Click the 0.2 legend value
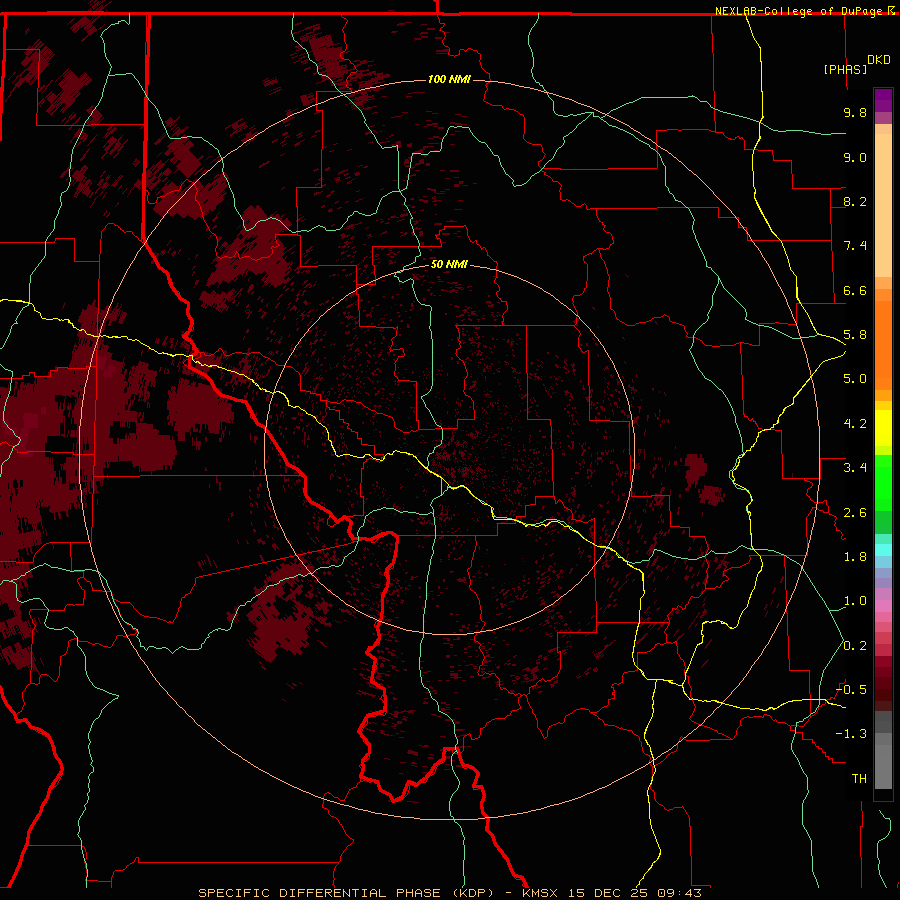 855,646
